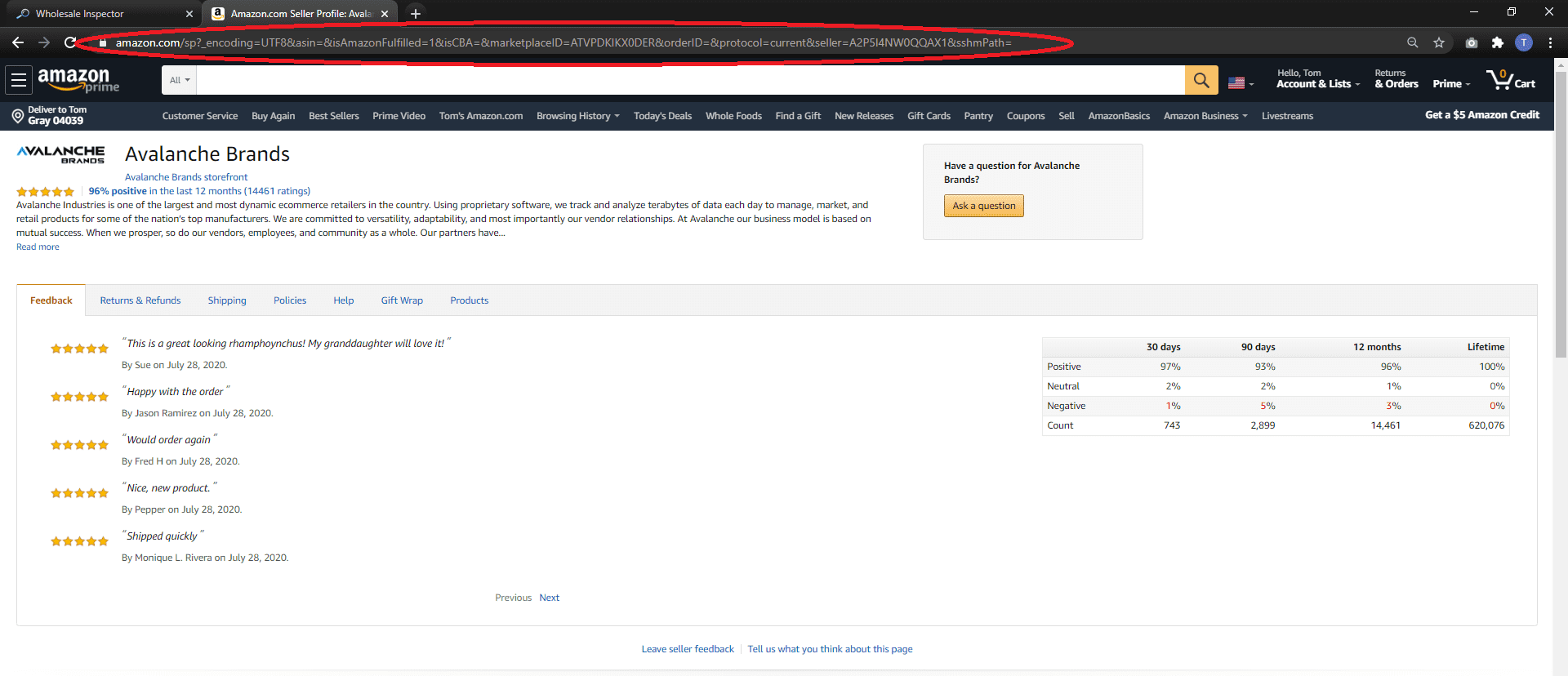Image resolution: width=1568 pixels, height=676 pixels.
Task: Expand the Prime dropdown
Action: pyautogui.click(x=1451, y=83)
